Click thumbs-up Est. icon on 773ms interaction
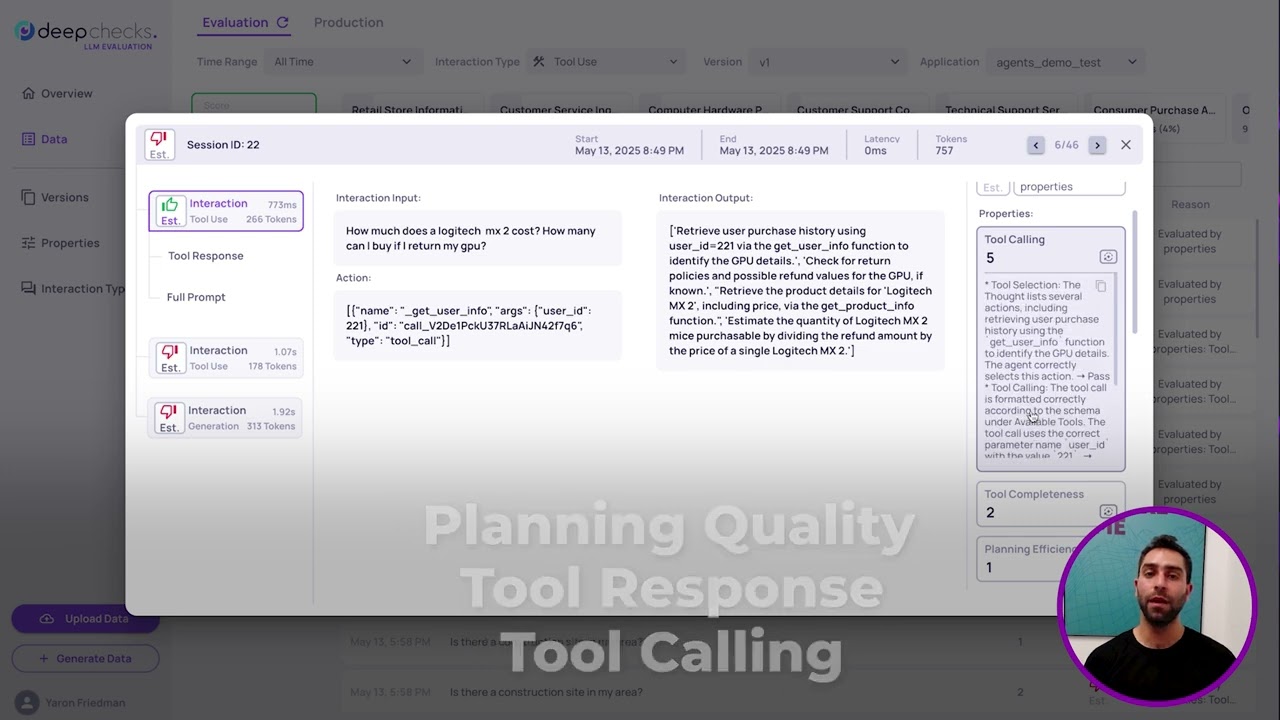Screen dimensions: 1280x720 (170, 211)
